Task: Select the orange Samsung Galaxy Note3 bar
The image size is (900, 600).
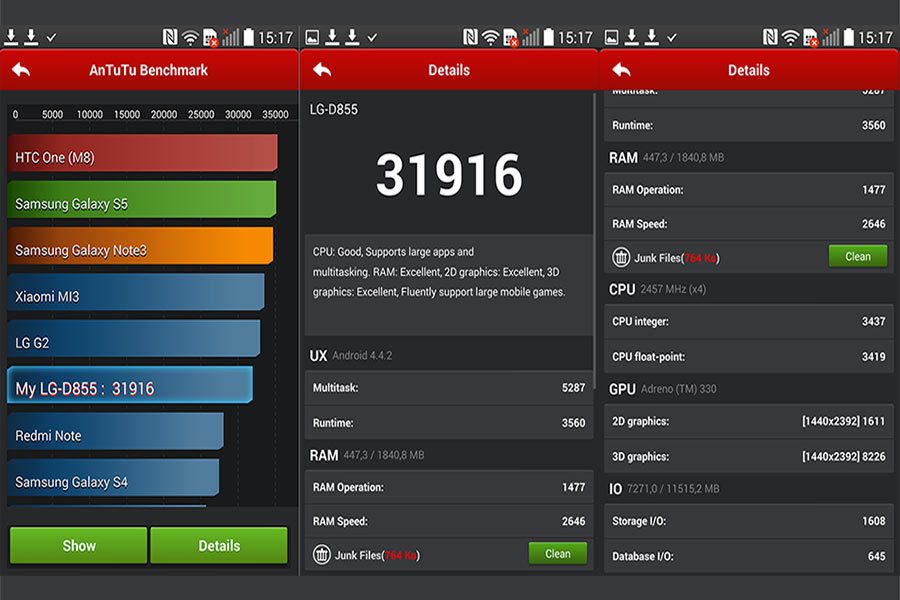Action: click(140, 249)
